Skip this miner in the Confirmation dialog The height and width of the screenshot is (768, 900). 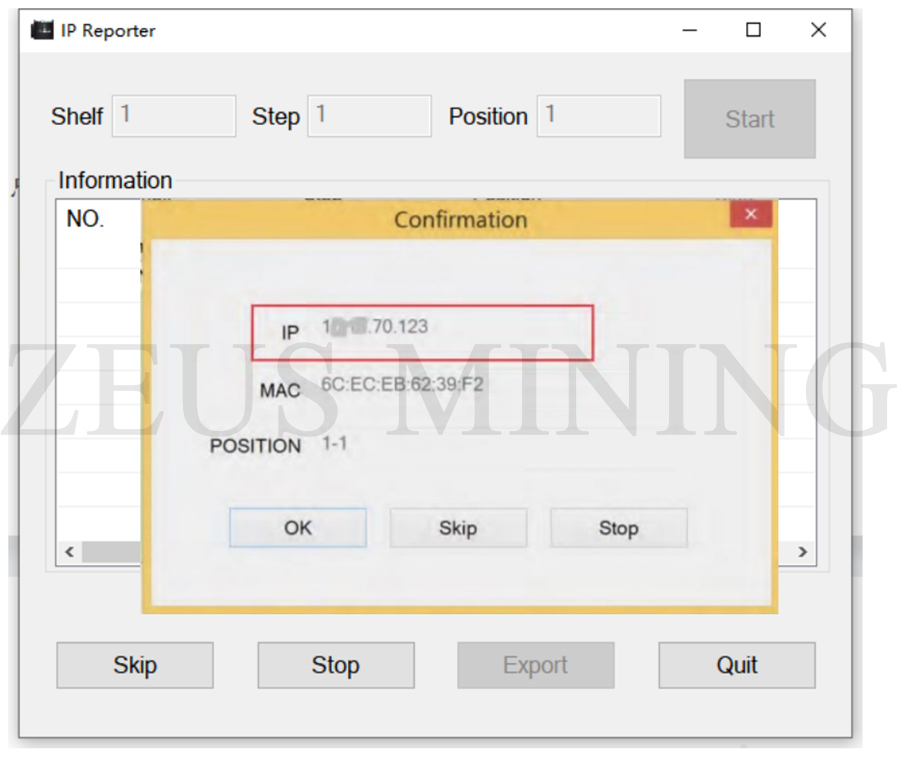pos(458,528)
